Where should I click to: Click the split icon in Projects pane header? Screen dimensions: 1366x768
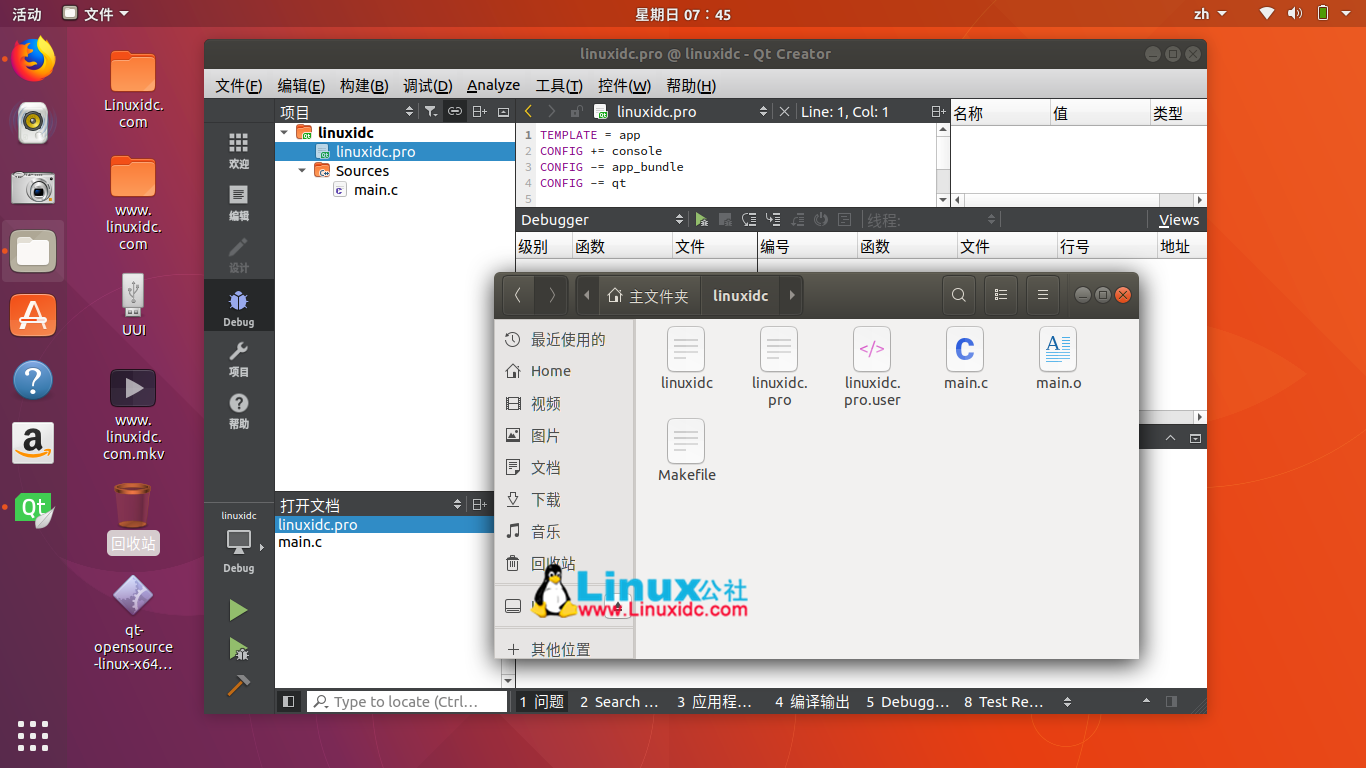(479, 112)
